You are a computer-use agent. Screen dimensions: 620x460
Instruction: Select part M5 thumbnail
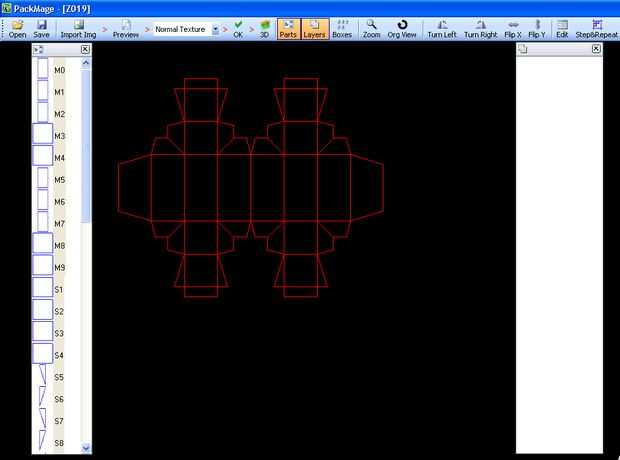[43, 178]
